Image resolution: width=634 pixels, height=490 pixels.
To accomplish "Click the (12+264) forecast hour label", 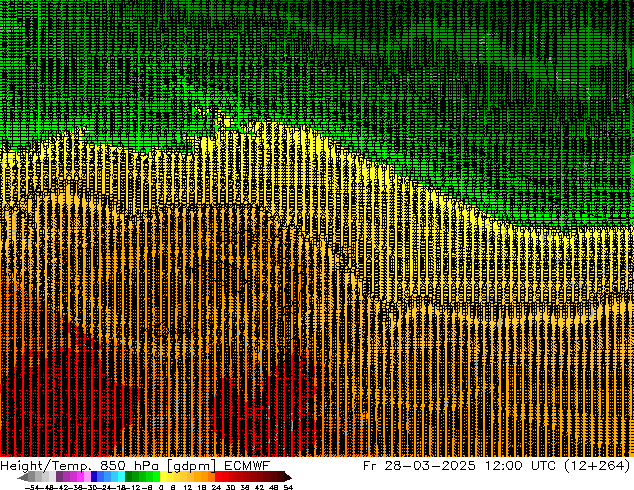I will pyautogui.click(x=596, y=465).
